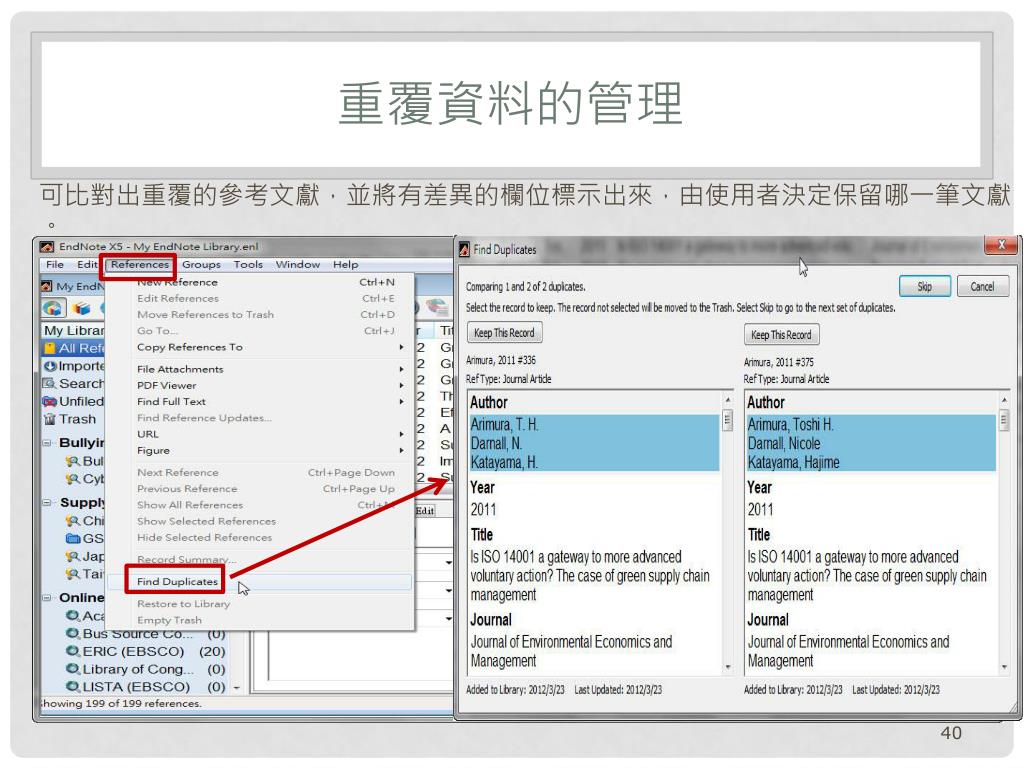The image size is (1024, 768).
Task: Click the smart group icon beside Bul
Action: (73, 461)
